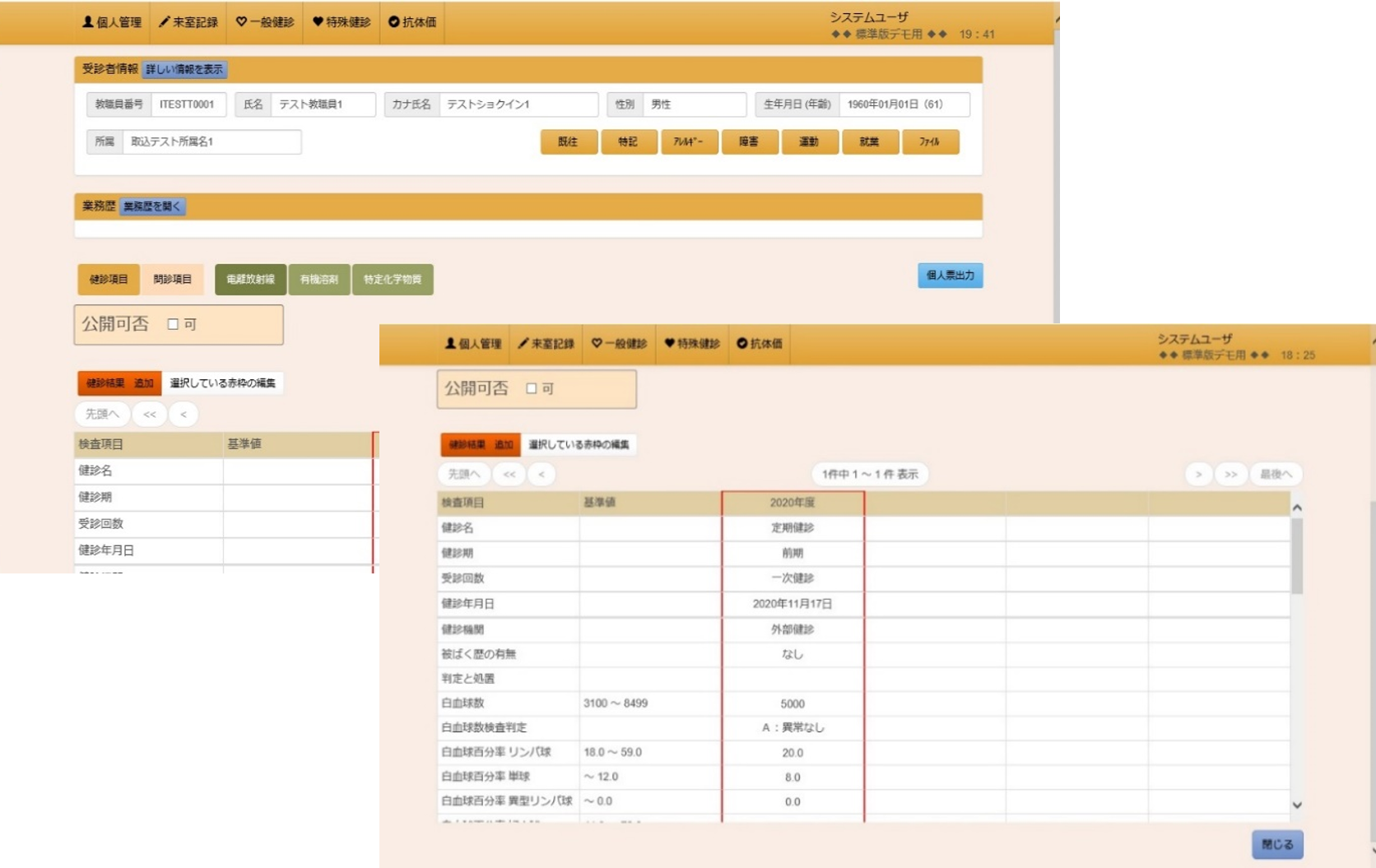1376x868 pixels.
Task: Click the ファイル button
Action: point(930,142)
